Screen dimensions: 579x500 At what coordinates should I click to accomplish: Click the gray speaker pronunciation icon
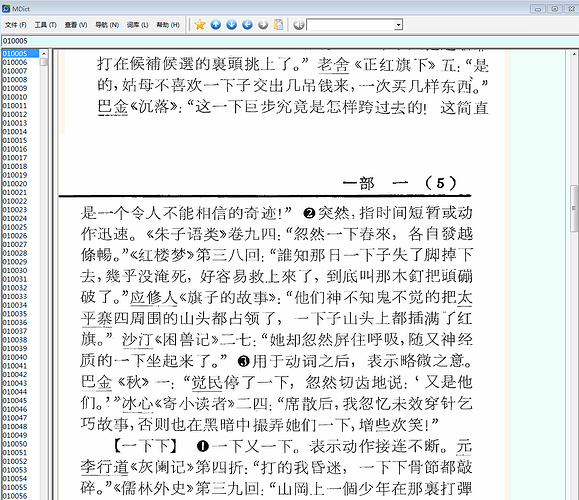coord(298,25)
